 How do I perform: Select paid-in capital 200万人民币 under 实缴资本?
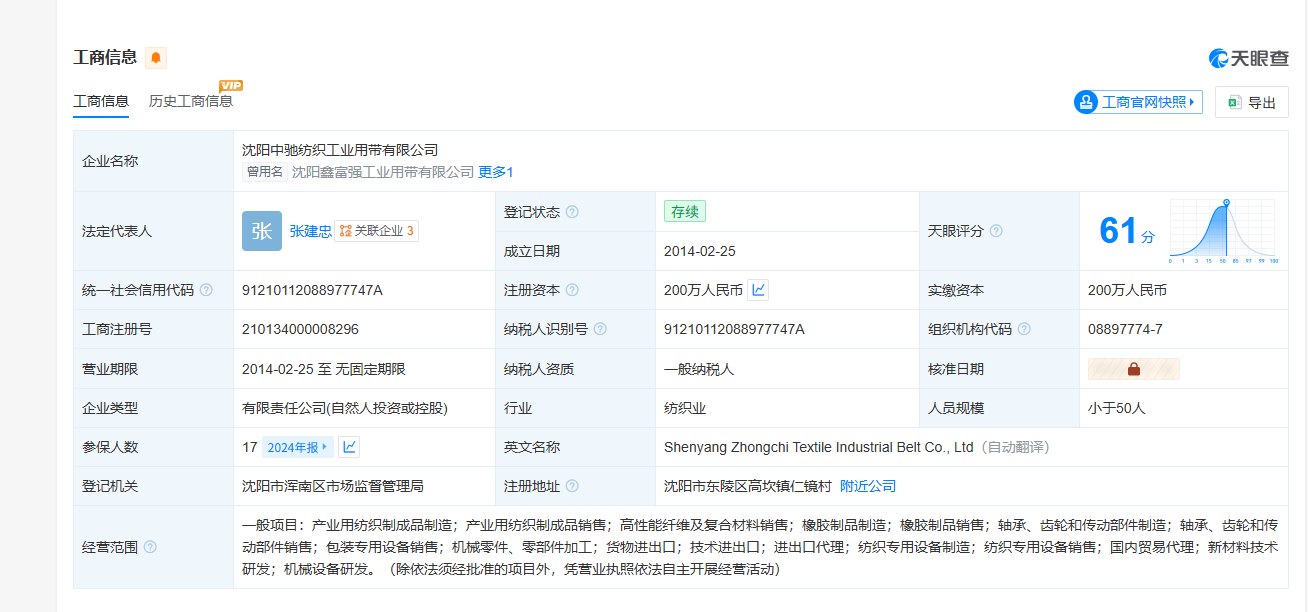pos(1127,290)
